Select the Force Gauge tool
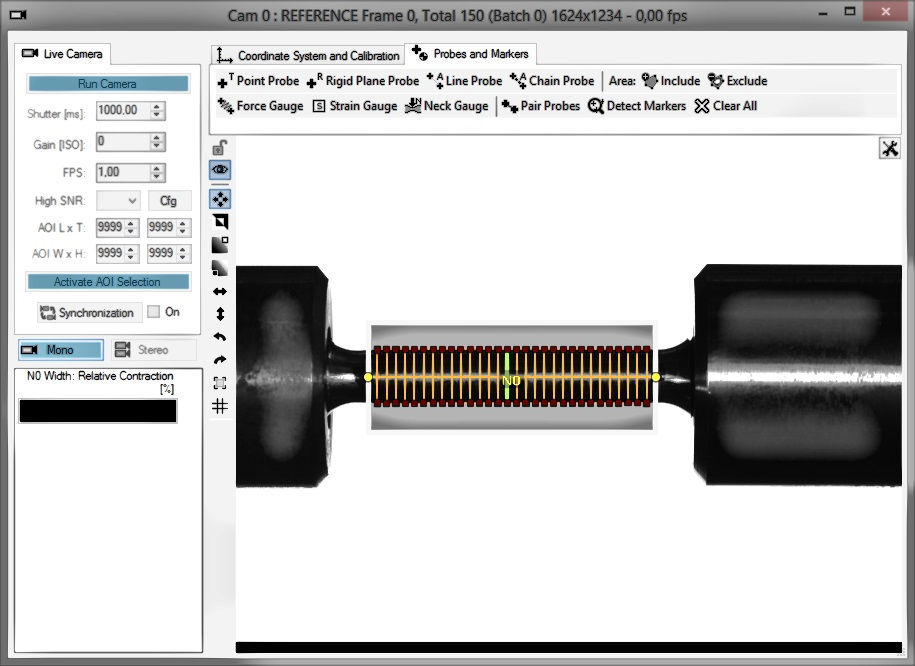 pyautogui.click(x=260, y=106)
